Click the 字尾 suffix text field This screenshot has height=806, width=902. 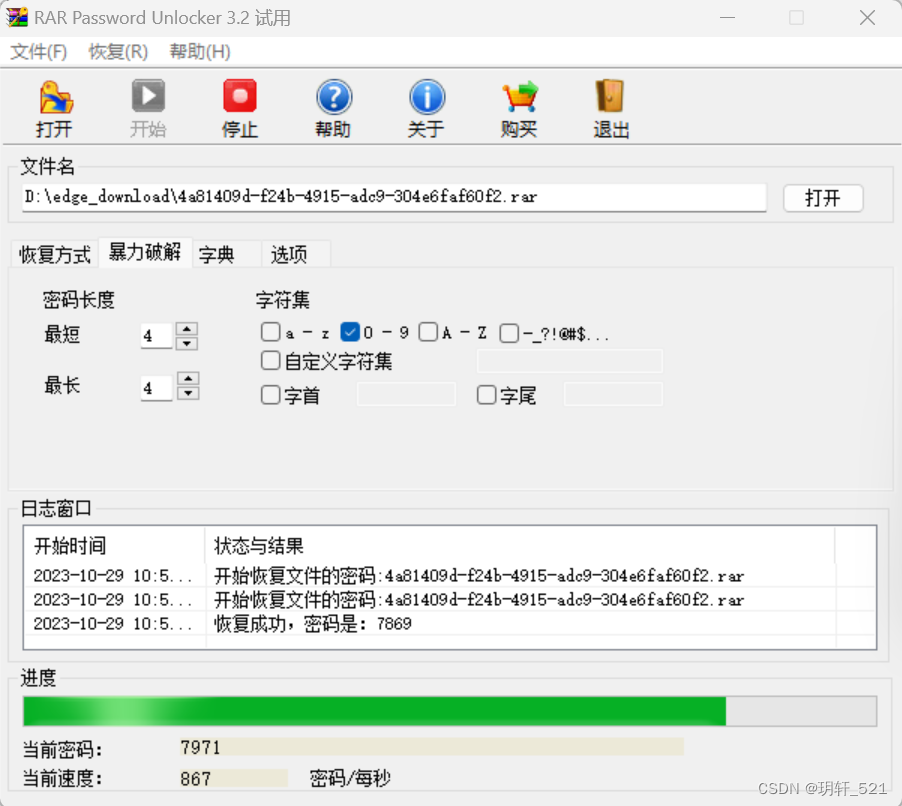pos(613,395)
